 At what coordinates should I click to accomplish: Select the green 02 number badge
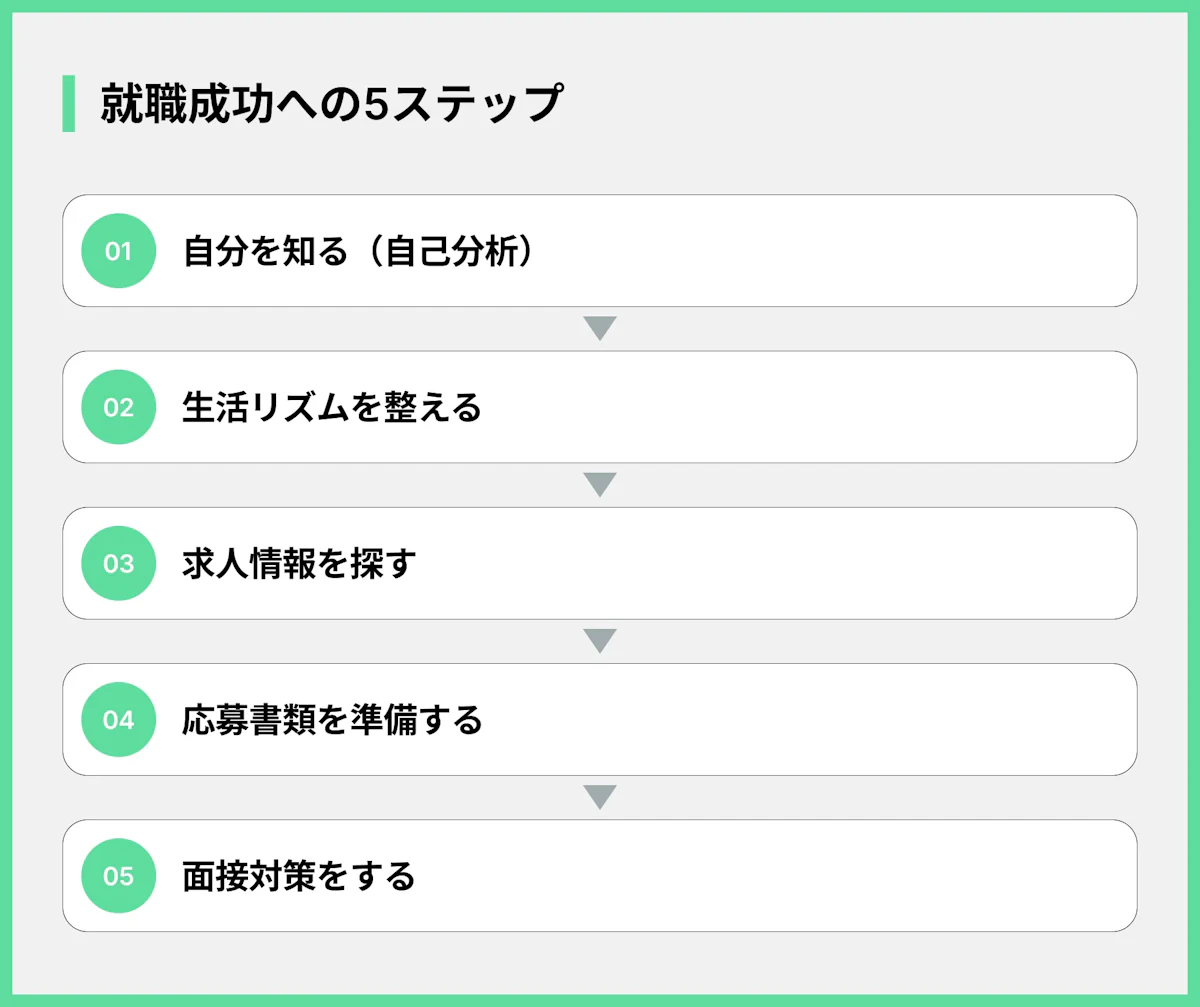[x=118, y=407]
